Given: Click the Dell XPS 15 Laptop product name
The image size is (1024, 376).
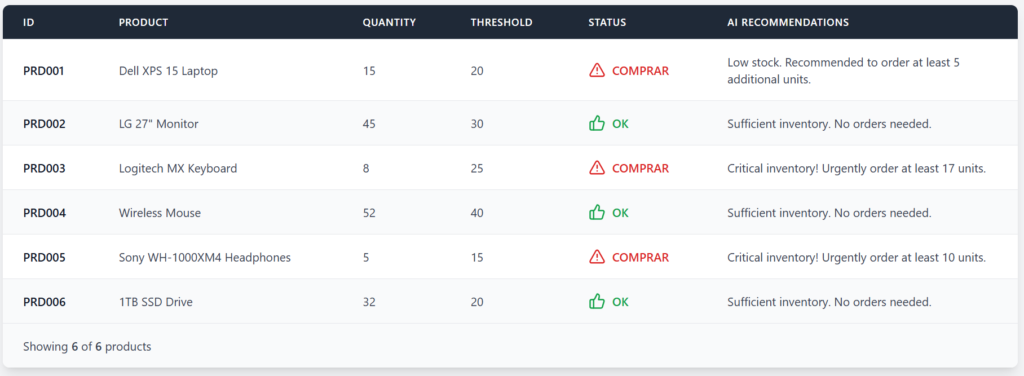Looking at the screenshot, I should (168, 71).
